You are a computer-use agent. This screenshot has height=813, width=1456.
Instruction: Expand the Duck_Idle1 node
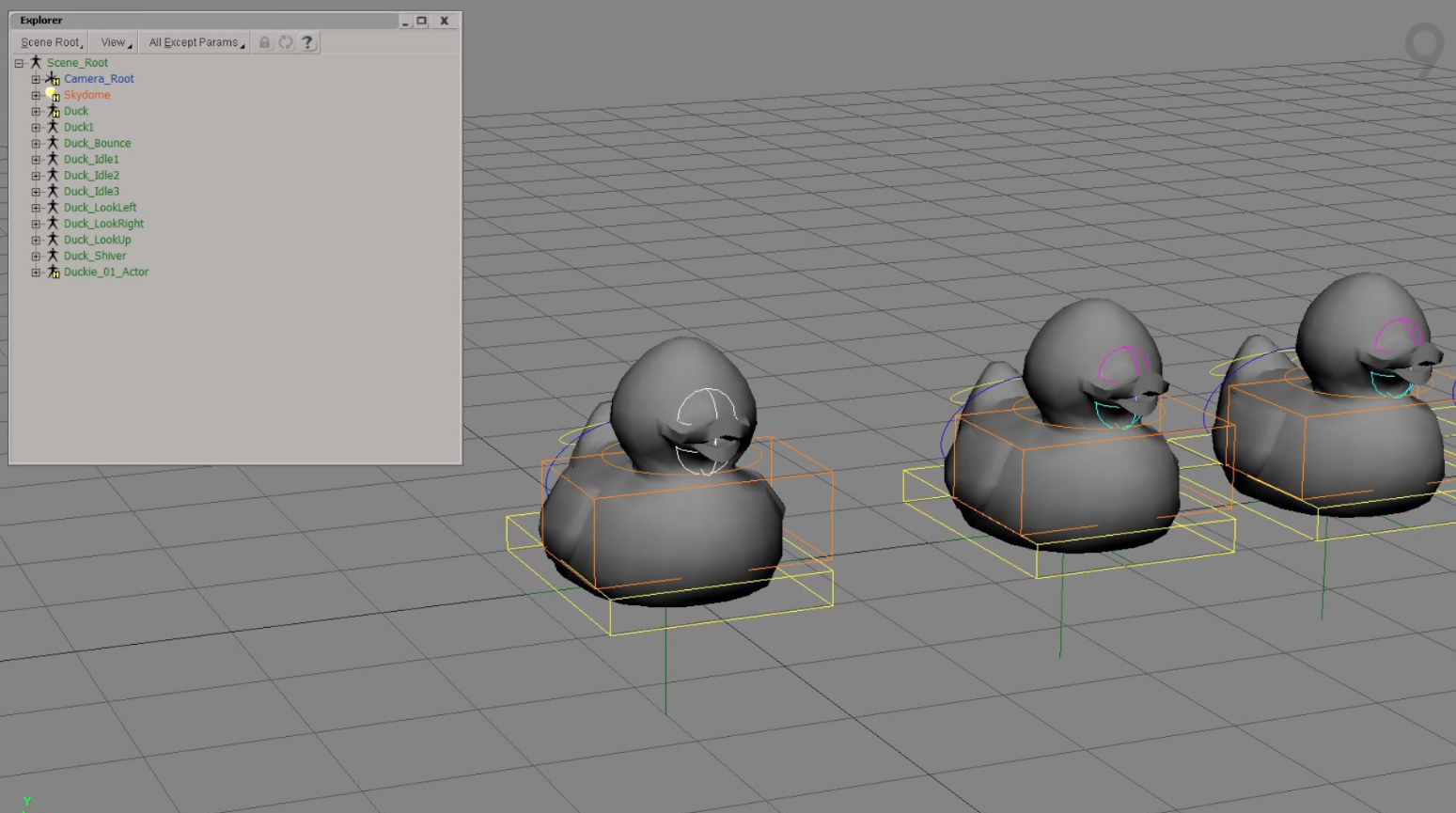(36, 159)
